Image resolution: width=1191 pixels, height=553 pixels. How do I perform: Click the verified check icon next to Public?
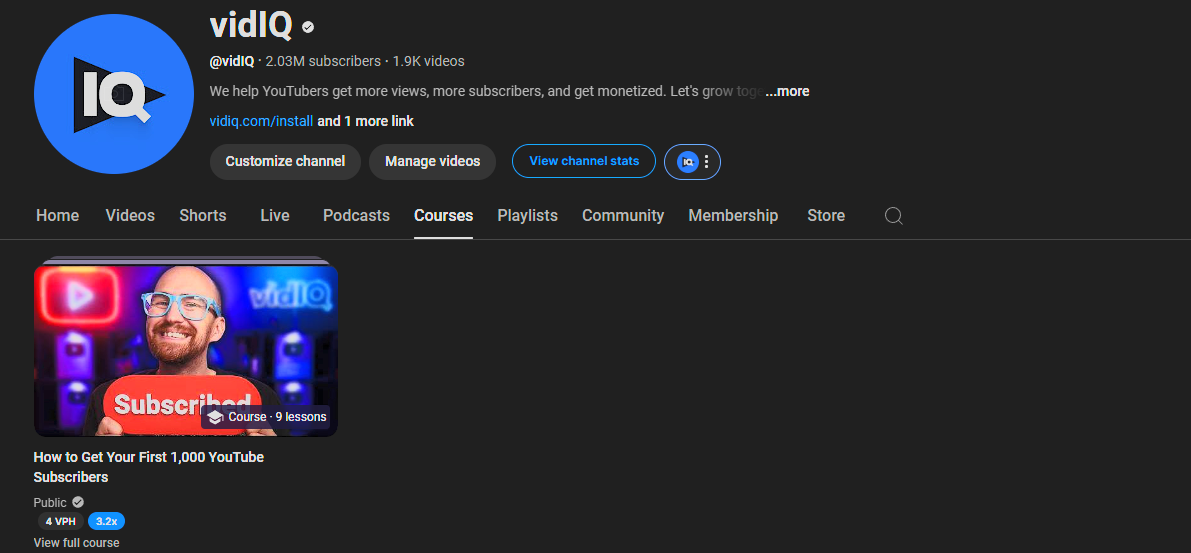[78, 502]
